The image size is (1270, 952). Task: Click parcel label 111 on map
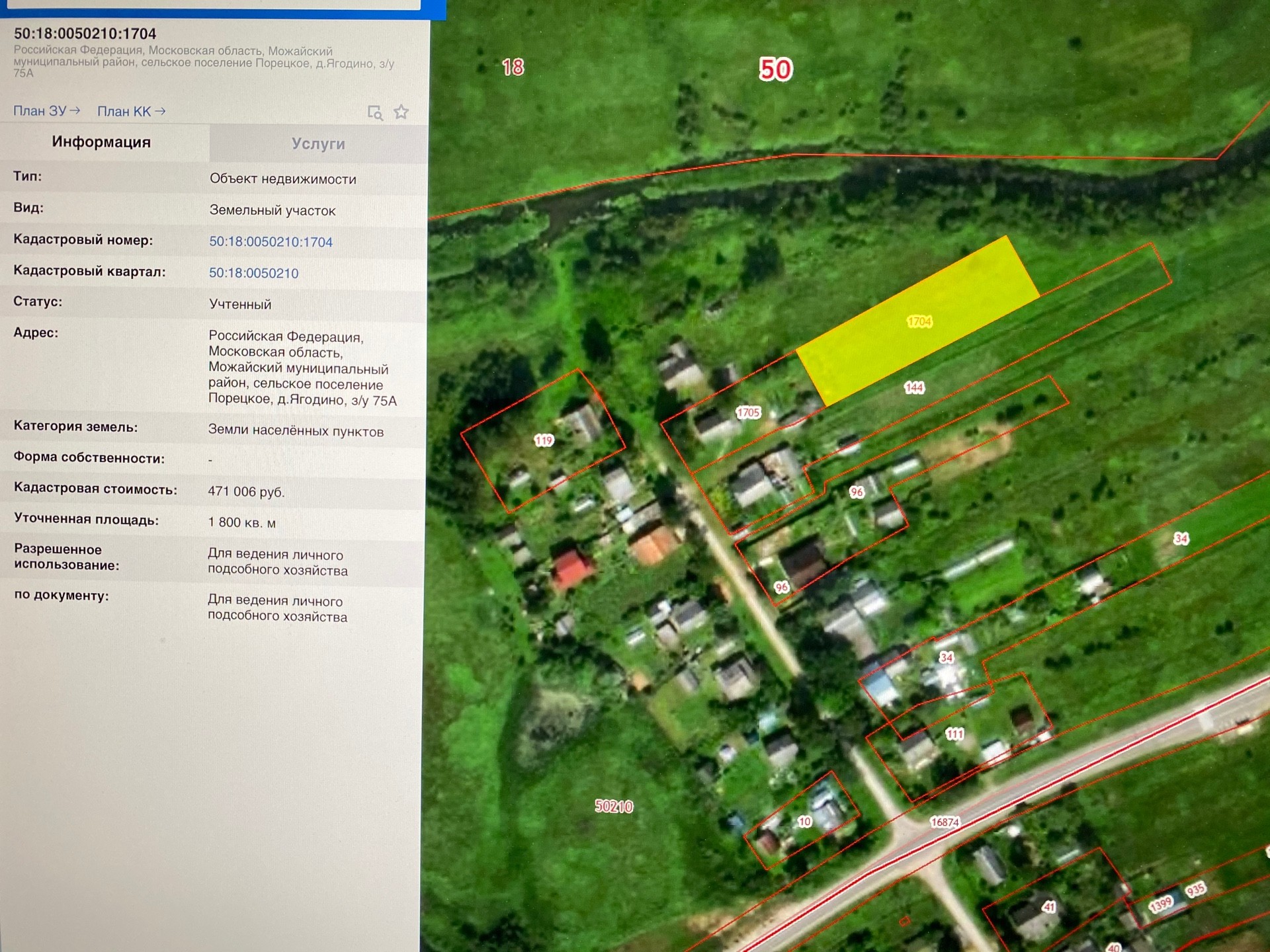pyautogui.click(x=954, y=734)
